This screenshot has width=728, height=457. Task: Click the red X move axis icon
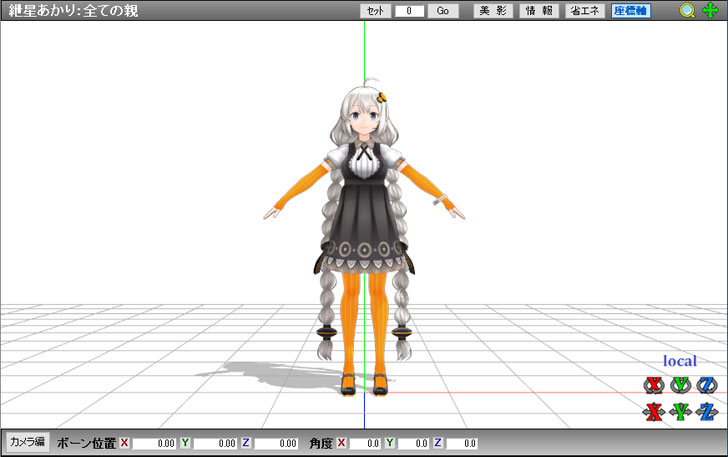654,411
